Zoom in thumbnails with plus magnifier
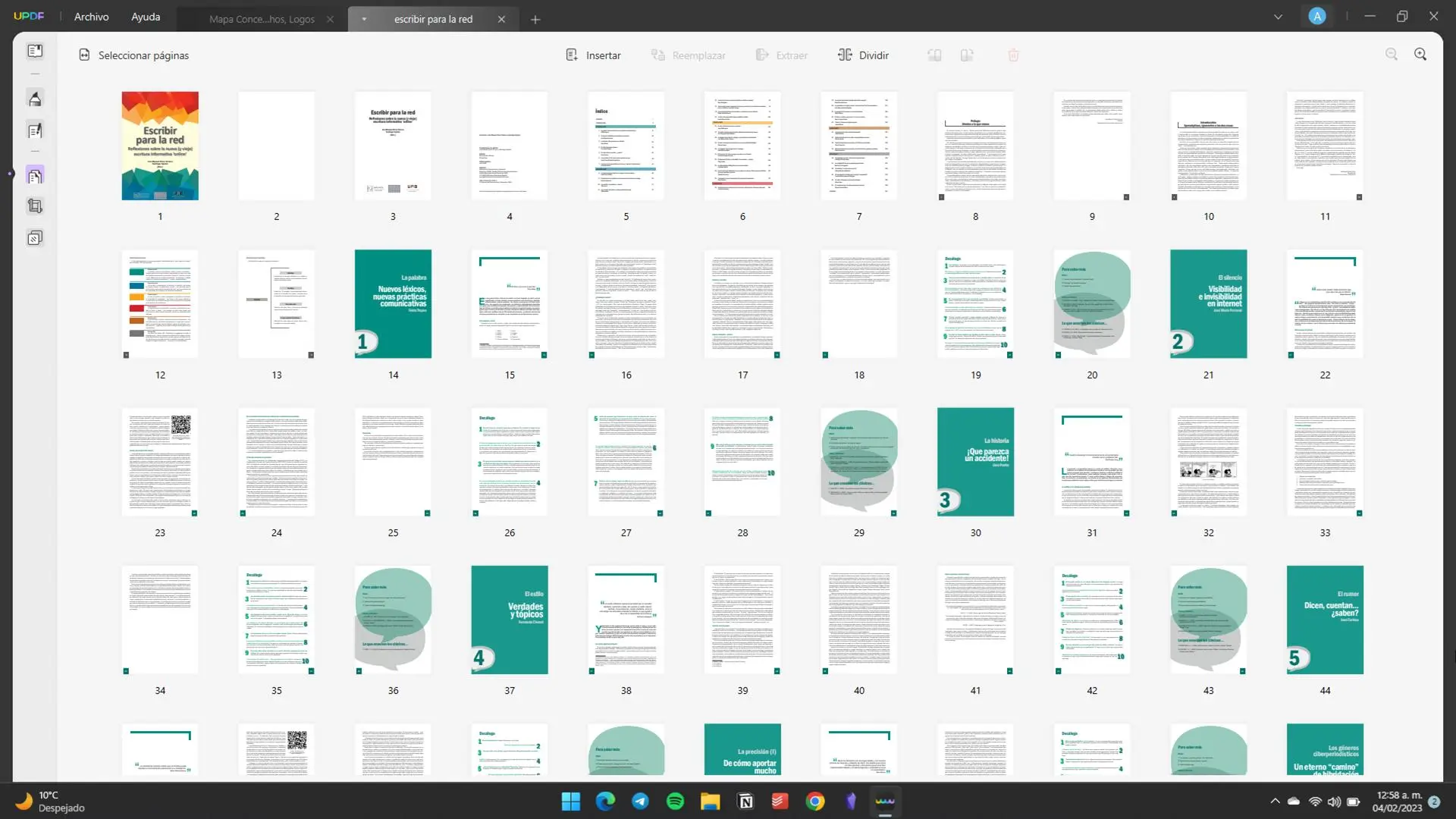The width and height of the screenshot is (1456, 819). click(x=1420, y=55)
